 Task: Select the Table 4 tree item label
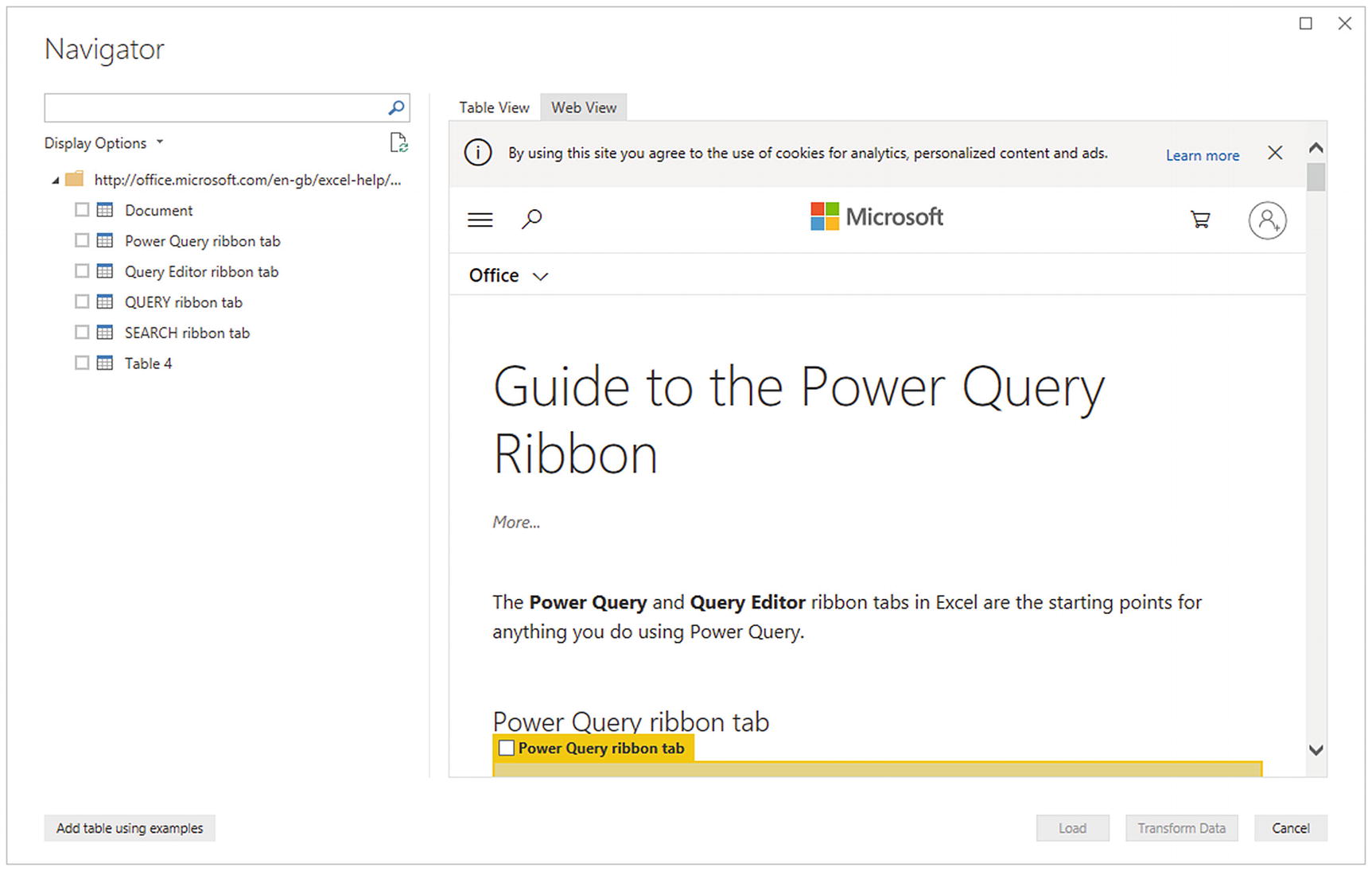pyautogui.click(x=148, y=363)
